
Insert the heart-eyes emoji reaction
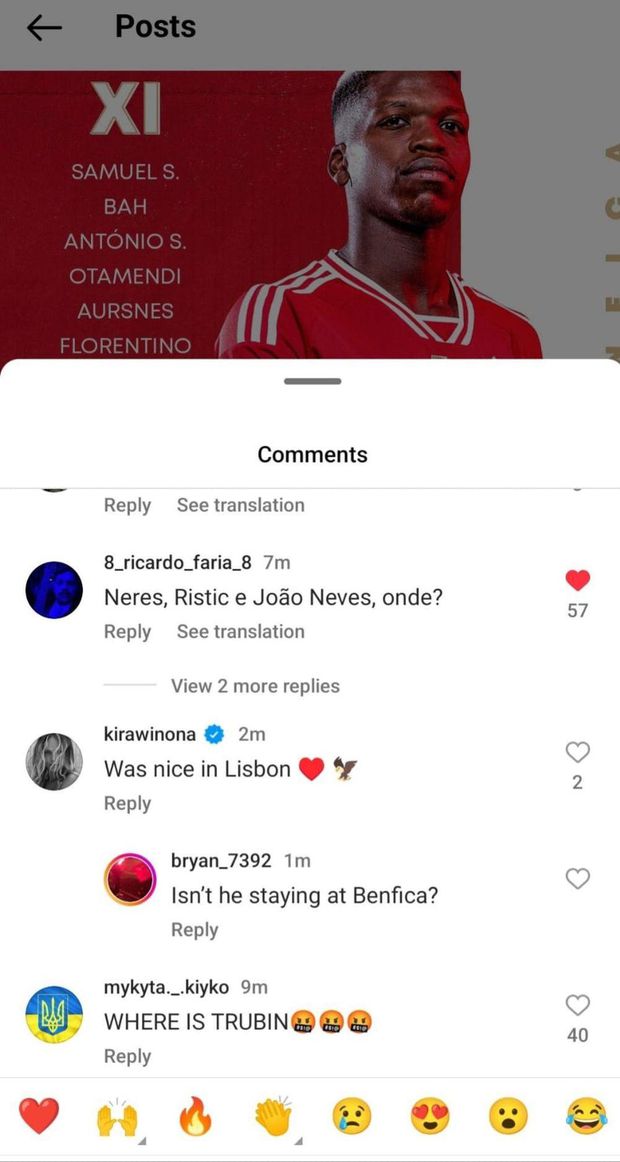(x=430, y=1117)
